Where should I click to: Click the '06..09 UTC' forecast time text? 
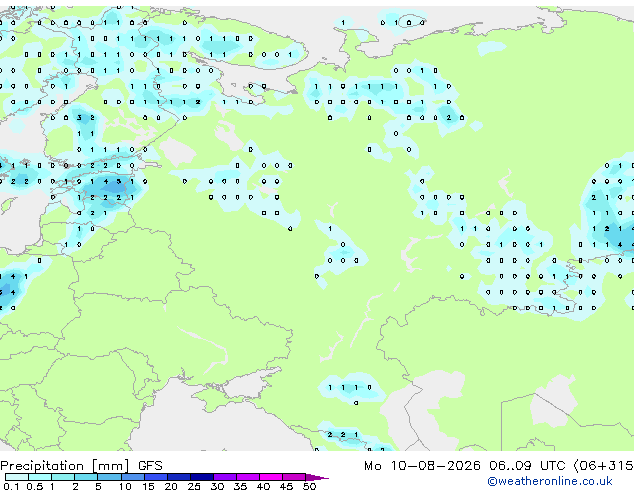pos(527,466)
